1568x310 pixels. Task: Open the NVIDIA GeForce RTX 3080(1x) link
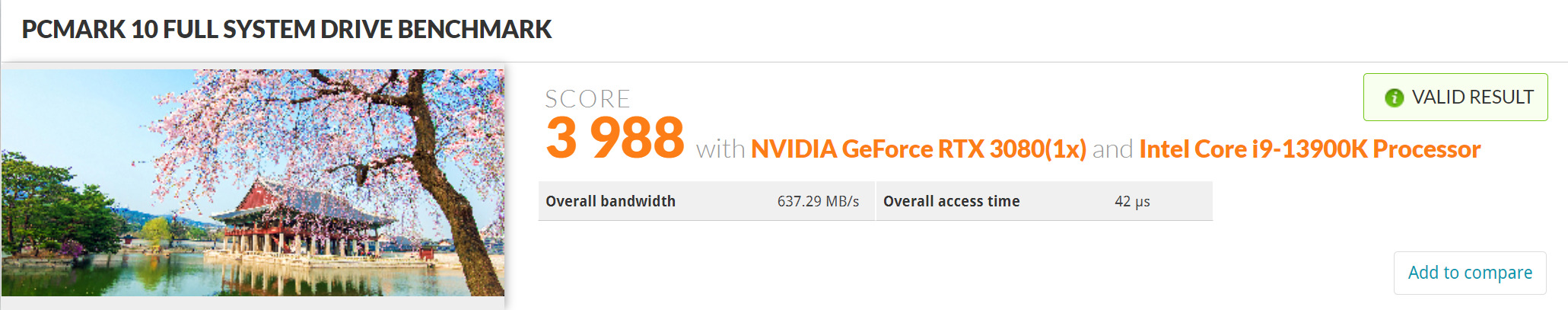pyautogui.click(x=918, y=149)
